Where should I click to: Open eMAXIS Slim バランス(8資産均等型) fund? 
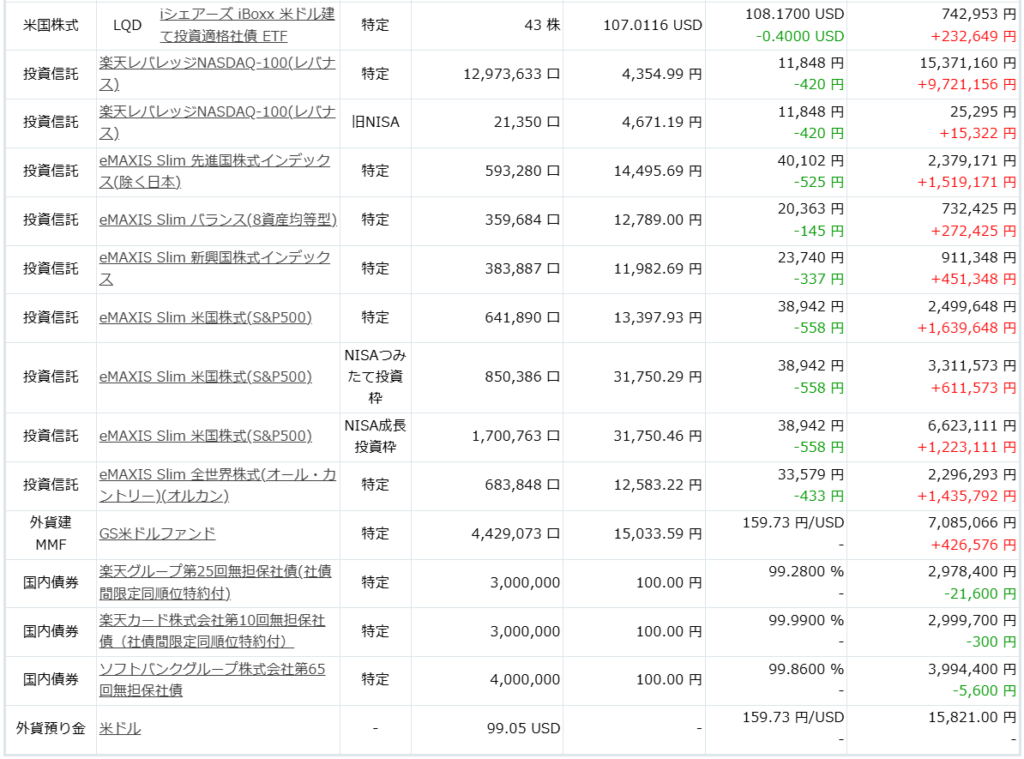click(218, 220)
